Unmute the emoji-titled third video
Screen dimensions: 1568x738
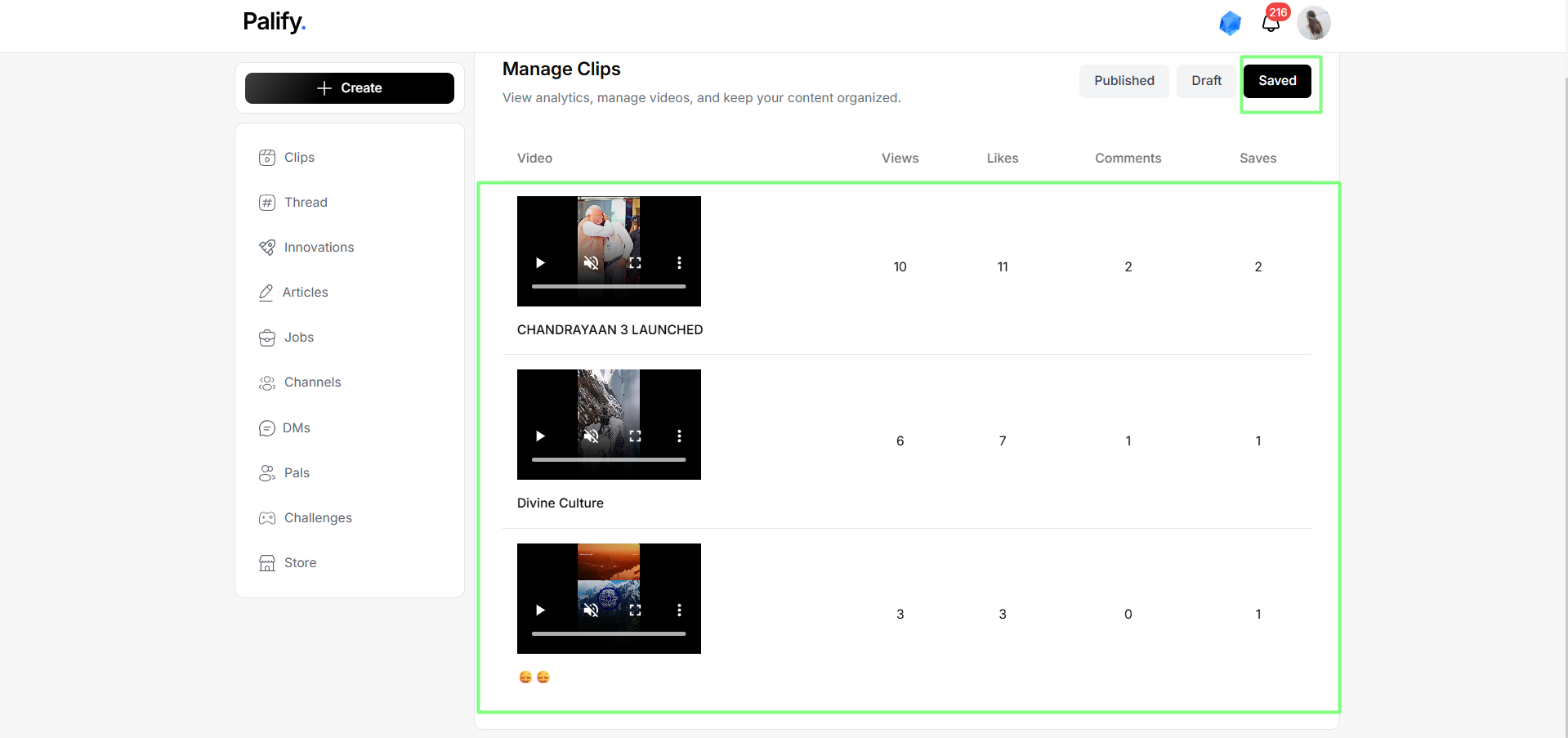[591, 610]
